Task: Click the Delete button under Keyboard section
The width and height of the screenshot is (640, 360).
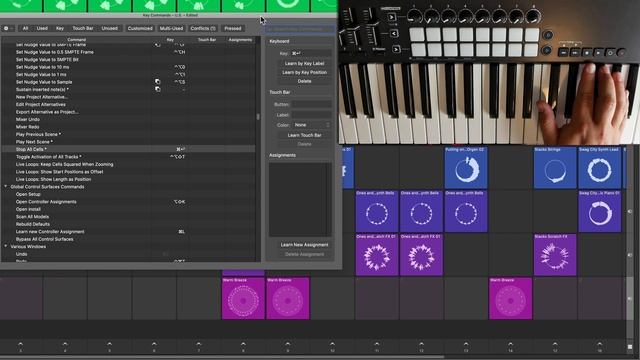Action: click(x=304, y=81)
